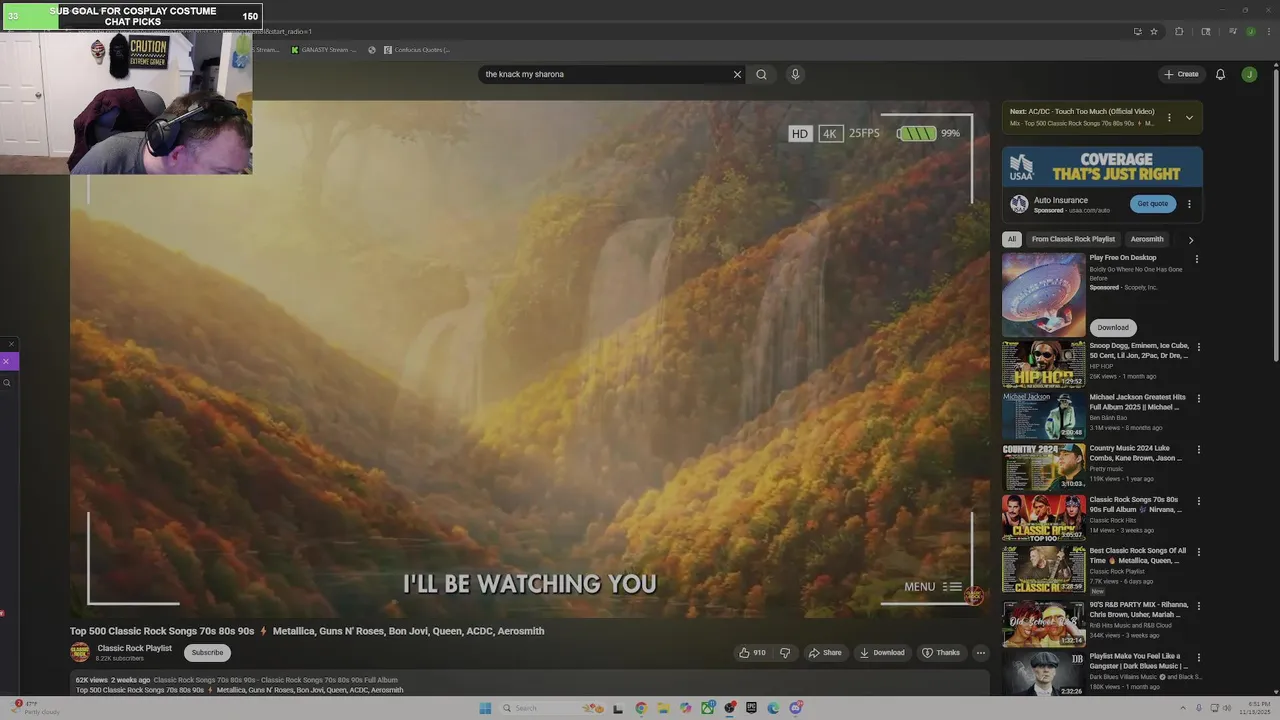Open the Snoop Dogg, Eminem hip hop video thumbnail
Viewport: 1280px width, 720px height.
(x=1044, y=364)
